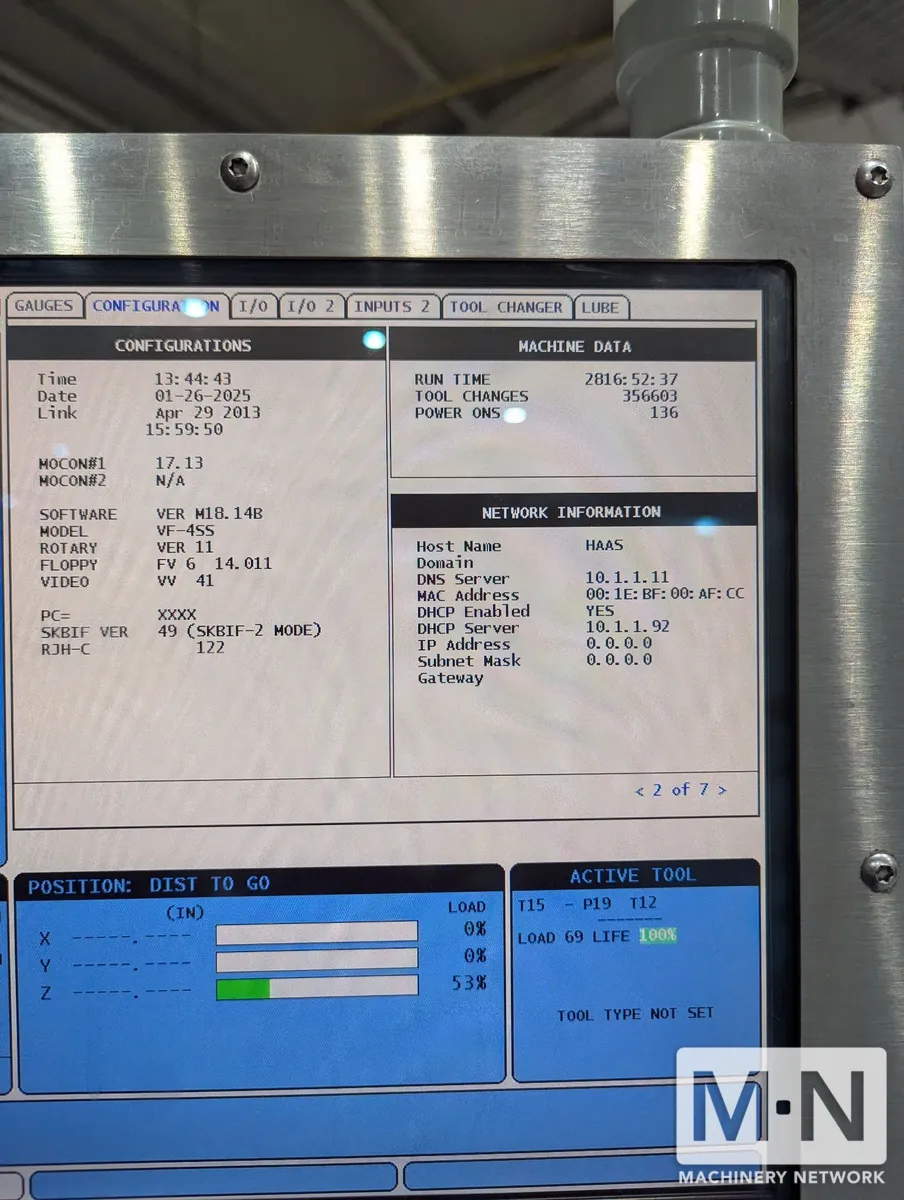Screen dimensions: 904x1200
Task: Click the TOOL TYPE NOT SET text
Action: point(635,1014)
